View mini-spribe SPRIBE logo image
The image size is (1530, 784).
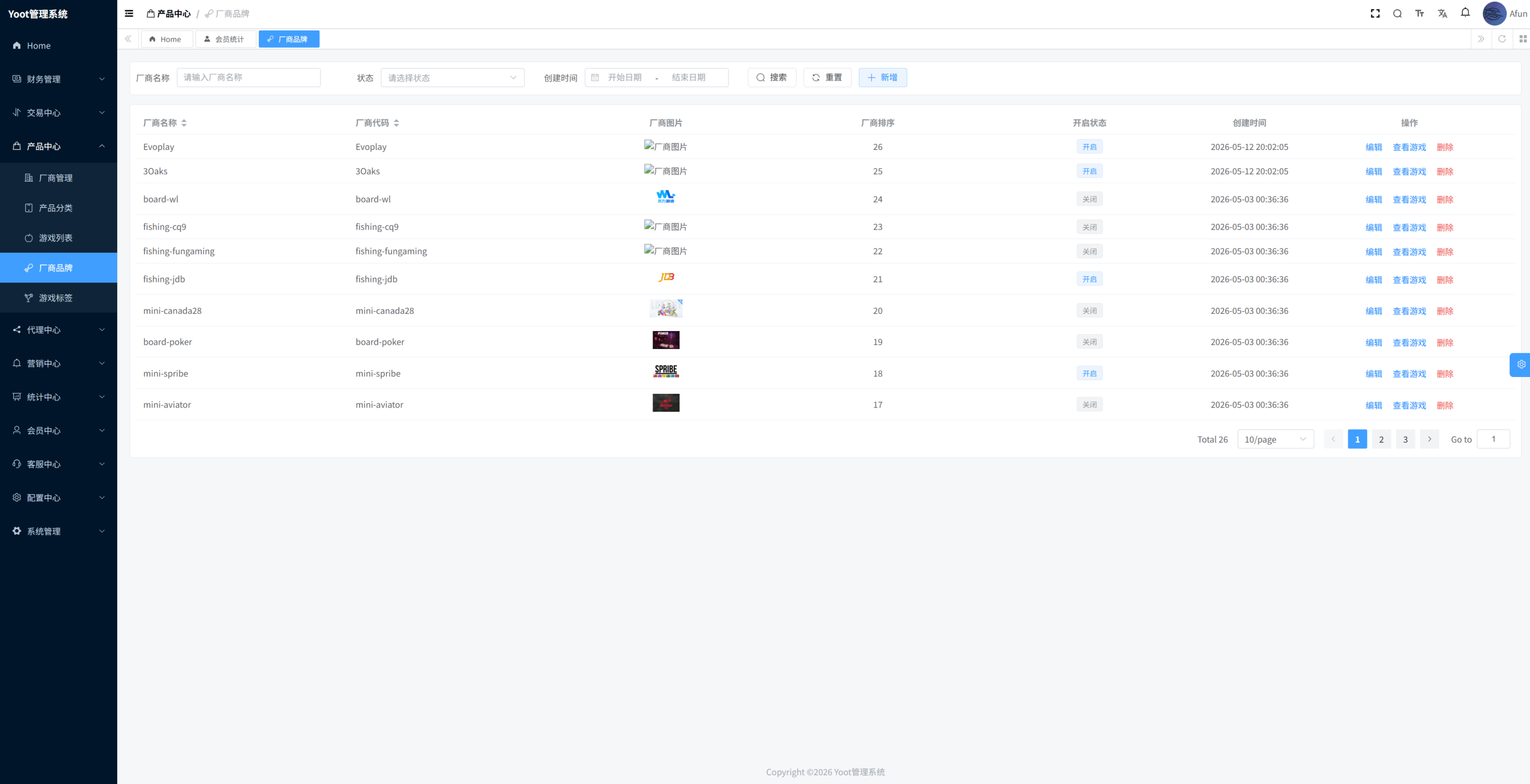(666, 371)
